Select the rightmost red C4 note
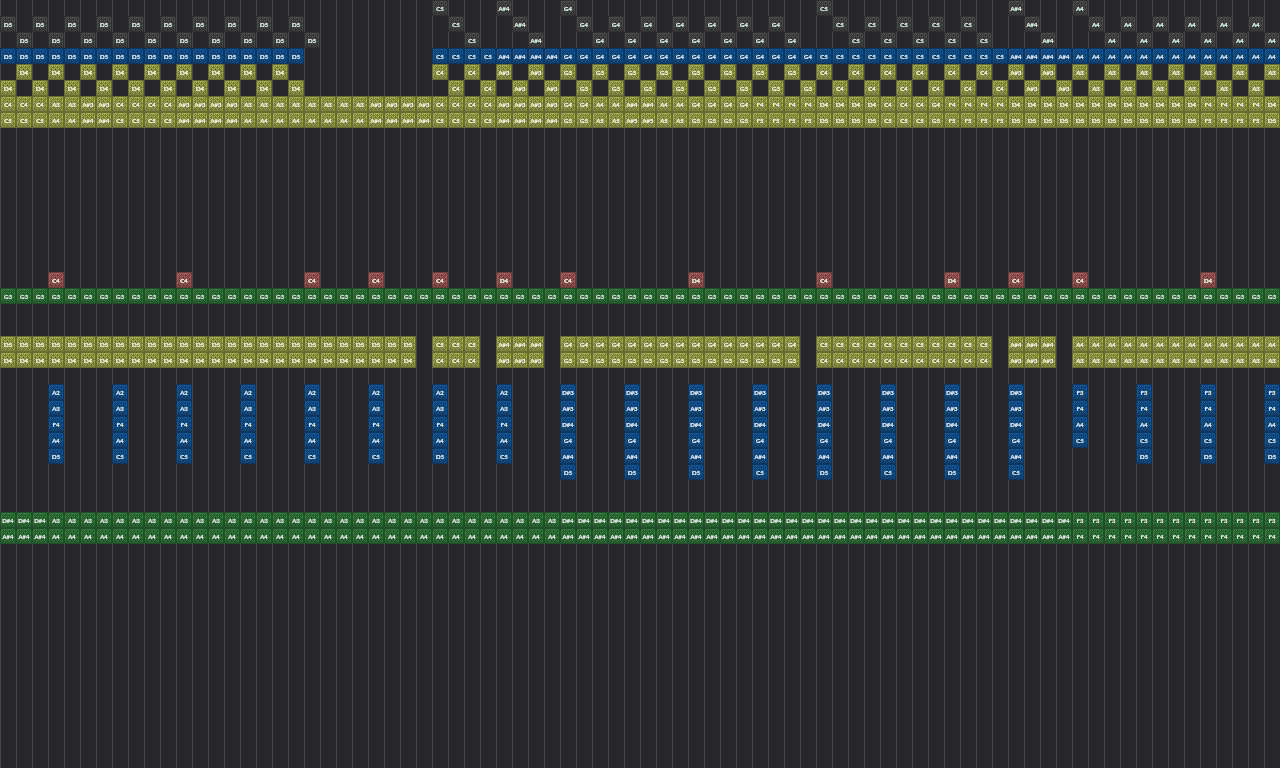The height and width of the screenshot is (768, 1280). 1080,280
